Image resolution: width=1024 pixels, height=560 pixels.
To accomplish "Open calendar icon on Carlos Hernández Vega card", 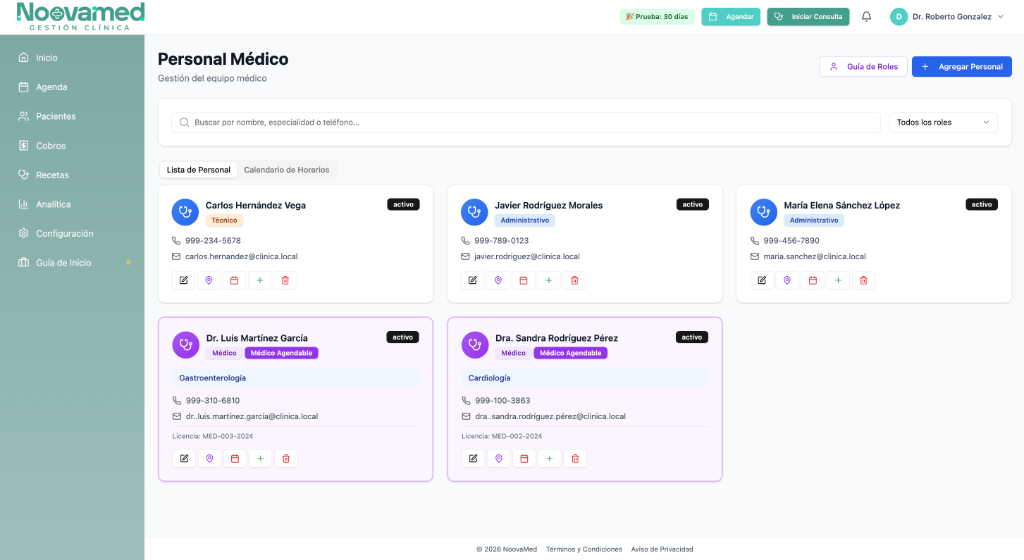I will 234,281.
